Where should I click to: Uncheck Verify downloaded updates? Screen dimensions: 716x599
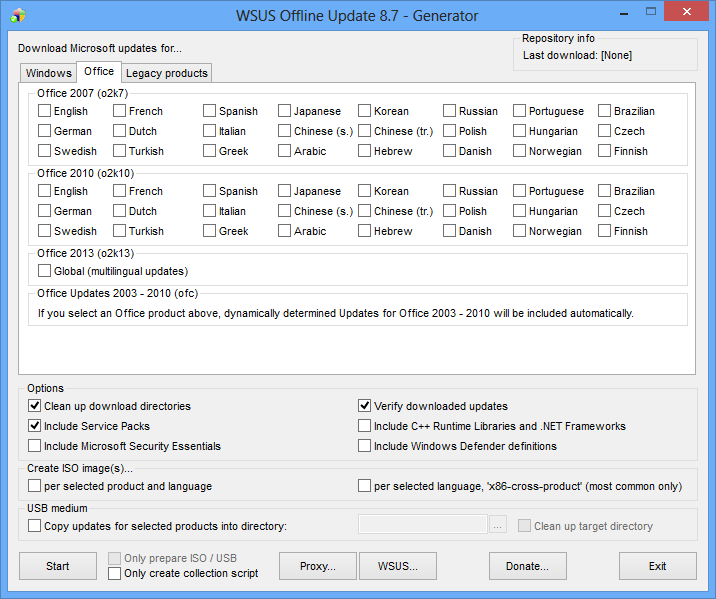click(365, 406)
